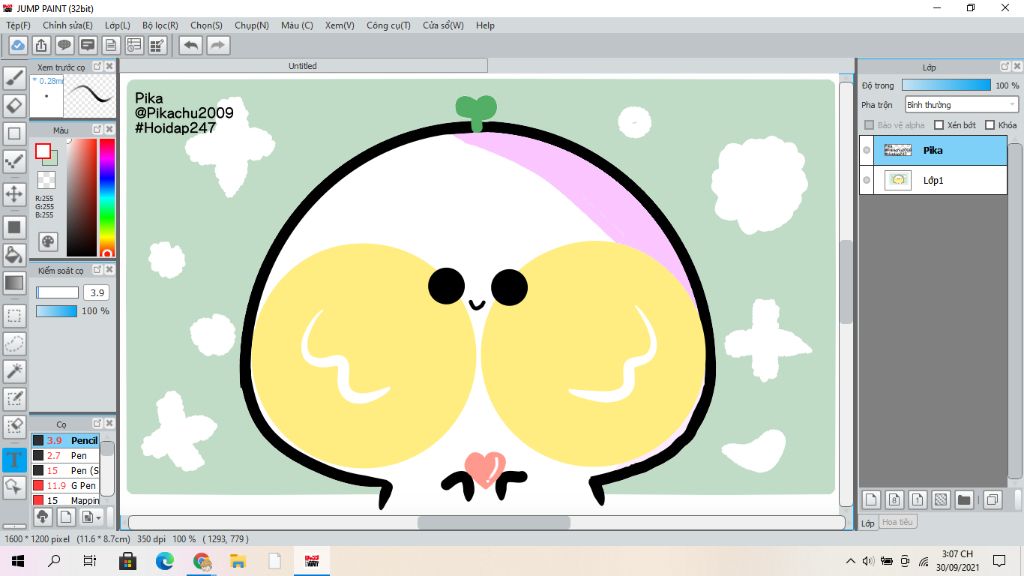Viewport: 1024px width, 576px height.
Task: Select the Brush tool in left toolbar
Action: (x=14, y=78)
